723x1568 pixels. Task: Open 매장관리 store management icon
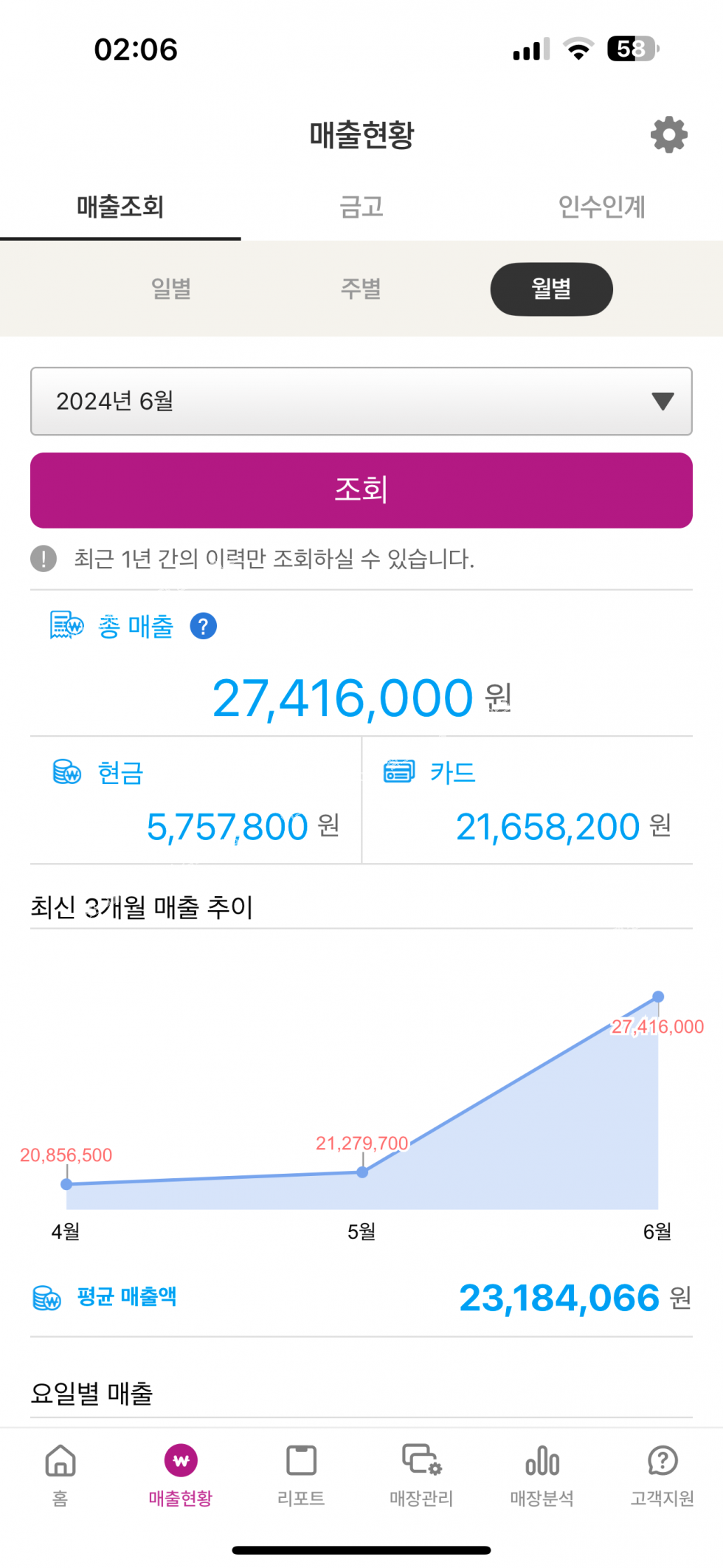click(421, 1459)
